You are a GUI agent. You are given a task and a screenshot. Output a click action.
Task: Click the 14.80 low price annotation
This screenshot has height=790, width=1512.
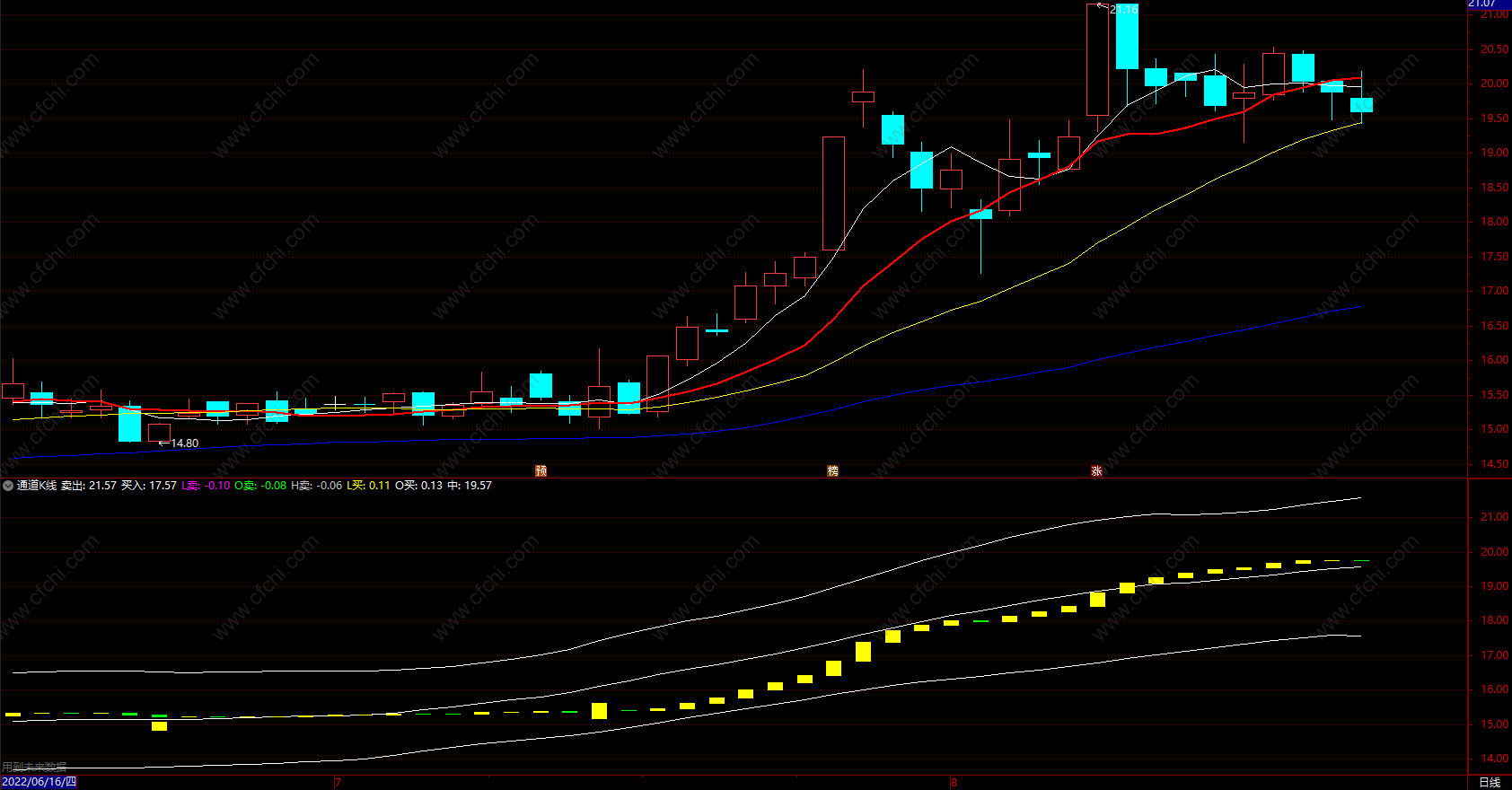[x=185, y=443]
